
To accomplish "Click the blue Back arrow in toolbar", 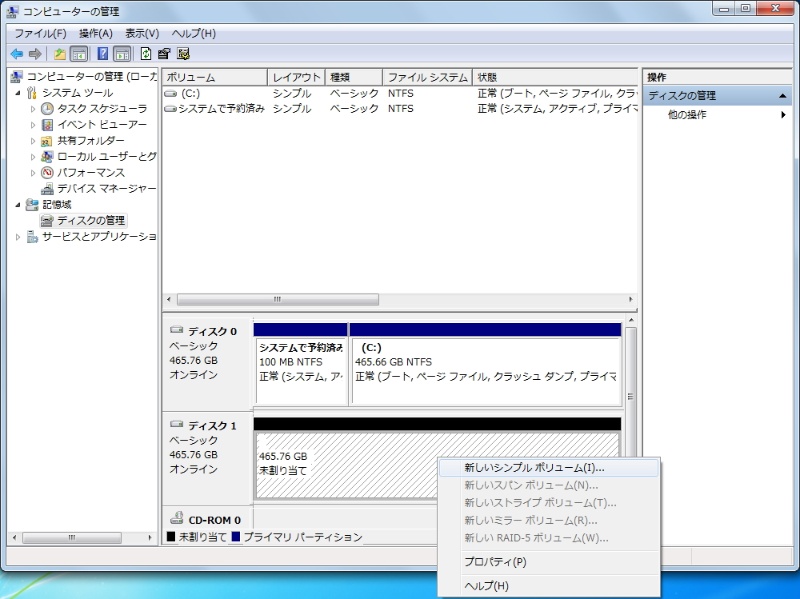I will [x=16, y=54].
